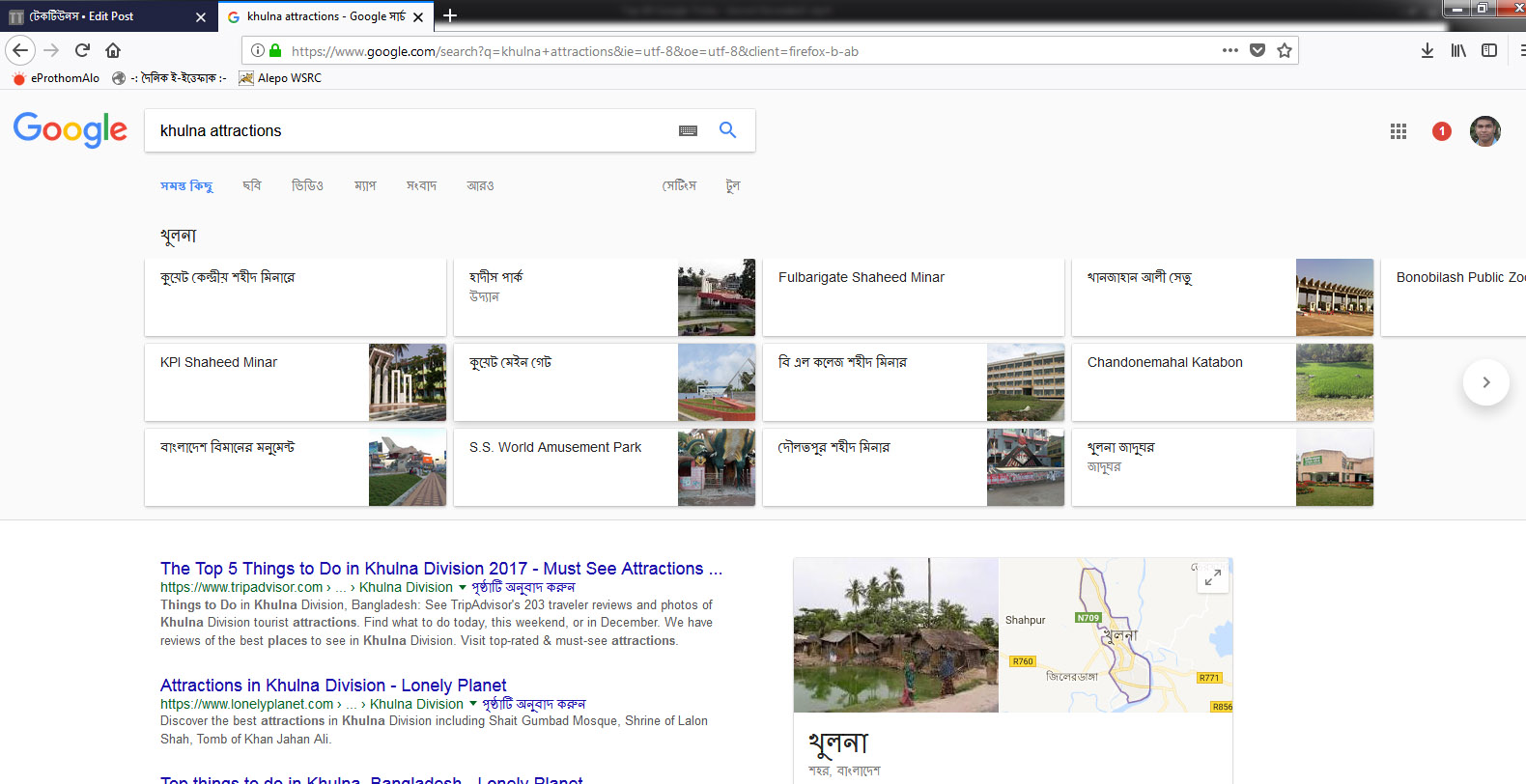Viewport: 1526px width, 784px height.
Task: Open the Firefox library menu
Action: coord(1458,50)
